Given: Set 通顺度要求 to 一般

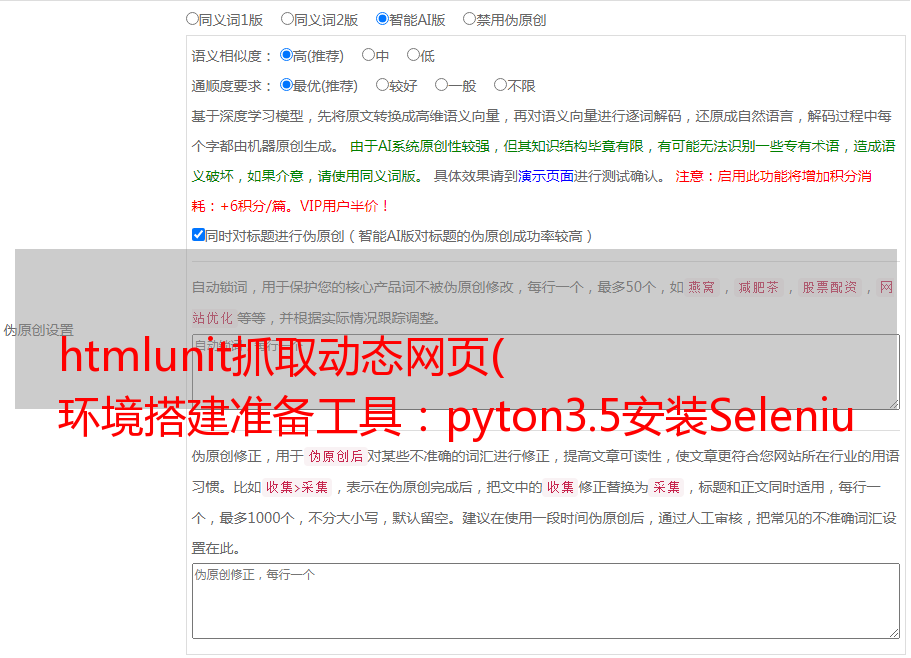Looking at the screenshot, I should coord(442,85).
